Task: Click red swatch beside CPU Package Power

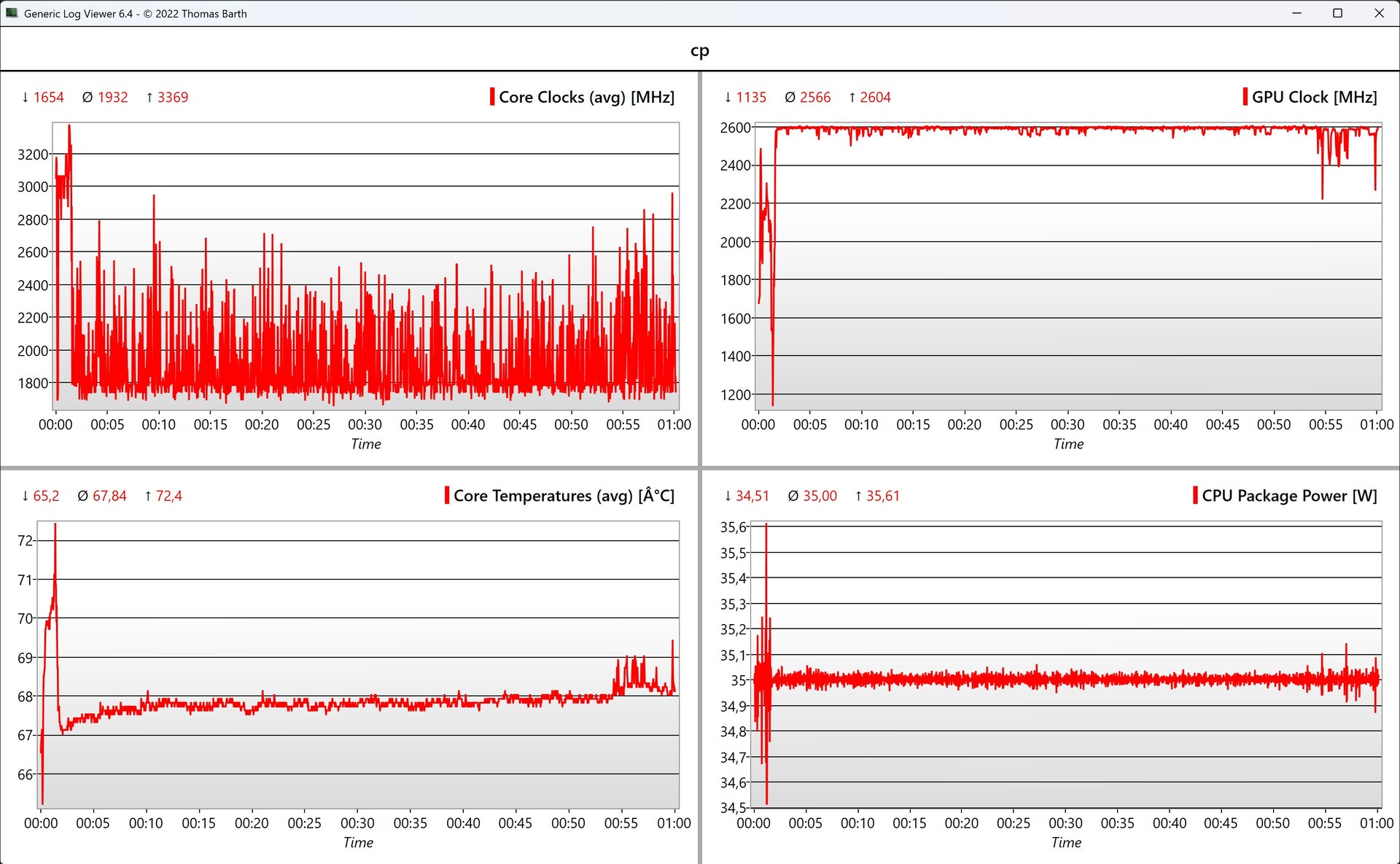Action: click(1195, 496)
